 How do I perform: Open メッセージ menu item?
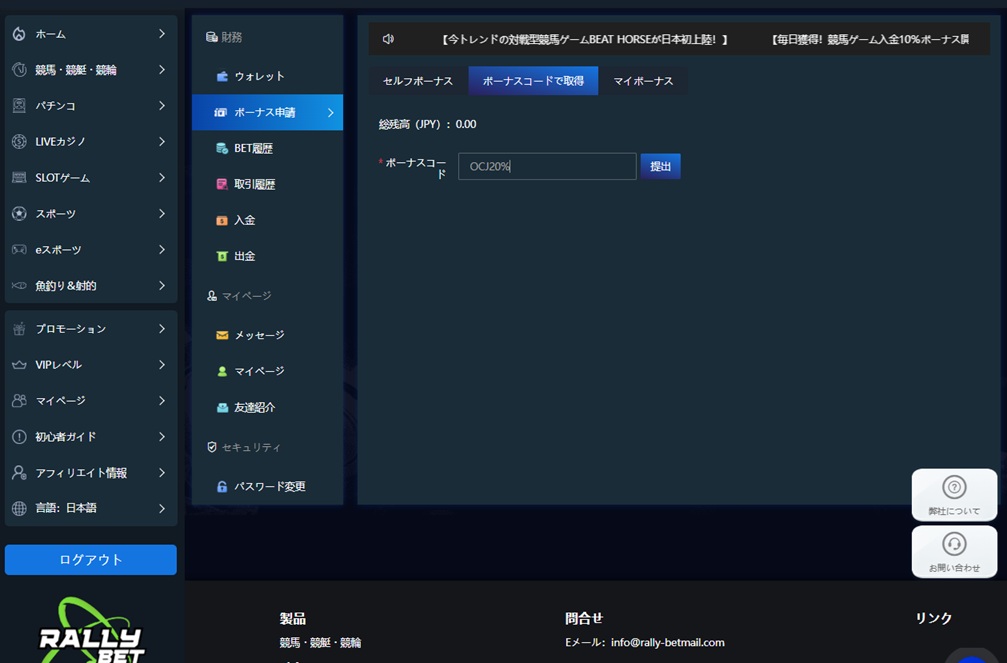pos(267,335)
